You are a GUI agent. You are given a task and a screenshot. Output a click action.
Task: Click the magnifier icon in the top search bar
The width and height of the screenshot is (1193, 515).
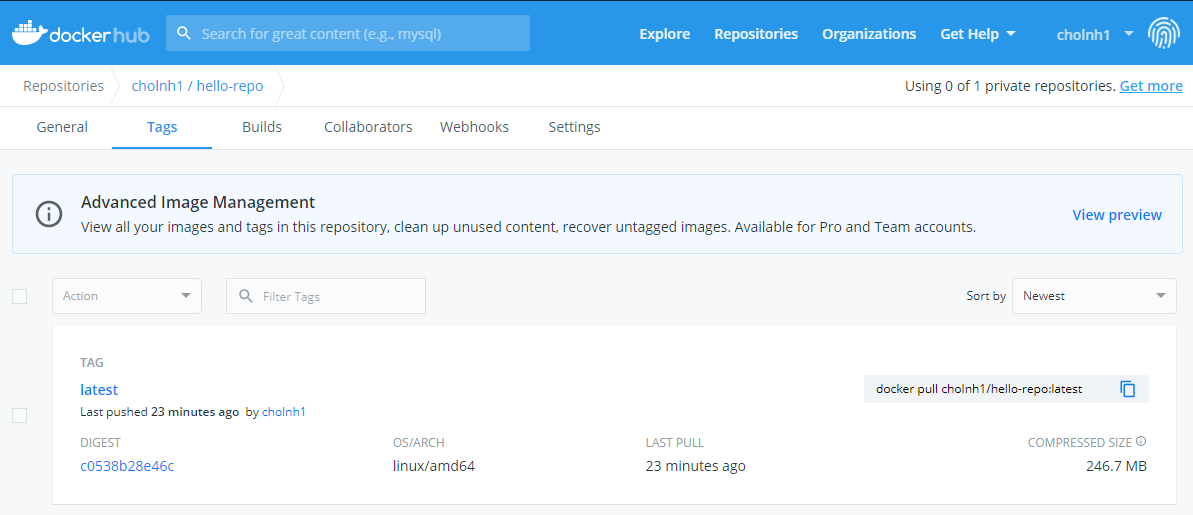[x=183, y=33]
